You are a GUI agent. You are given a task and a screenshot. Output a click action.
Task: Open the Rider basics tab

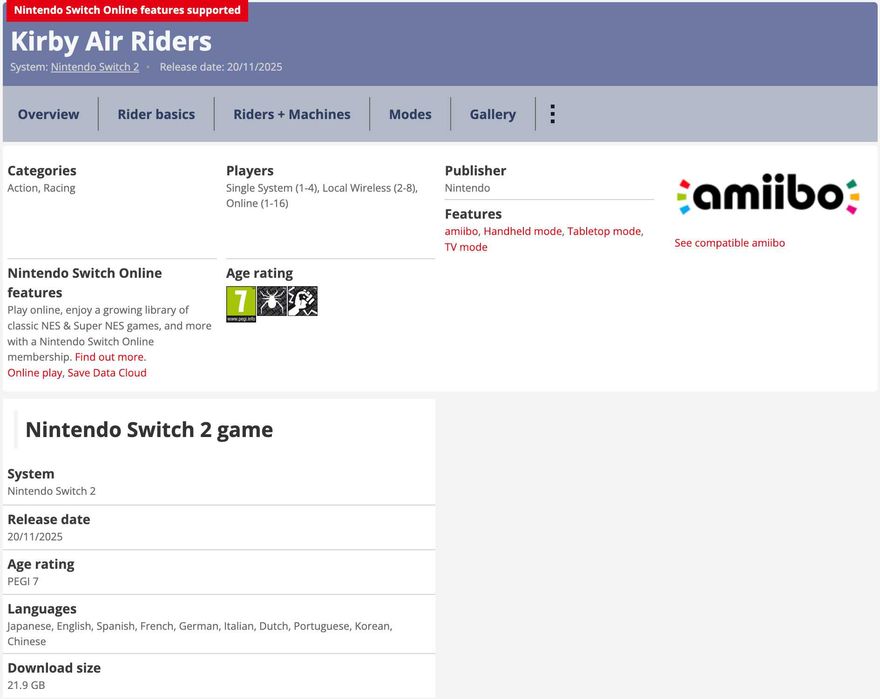click(x=156, y=114)
